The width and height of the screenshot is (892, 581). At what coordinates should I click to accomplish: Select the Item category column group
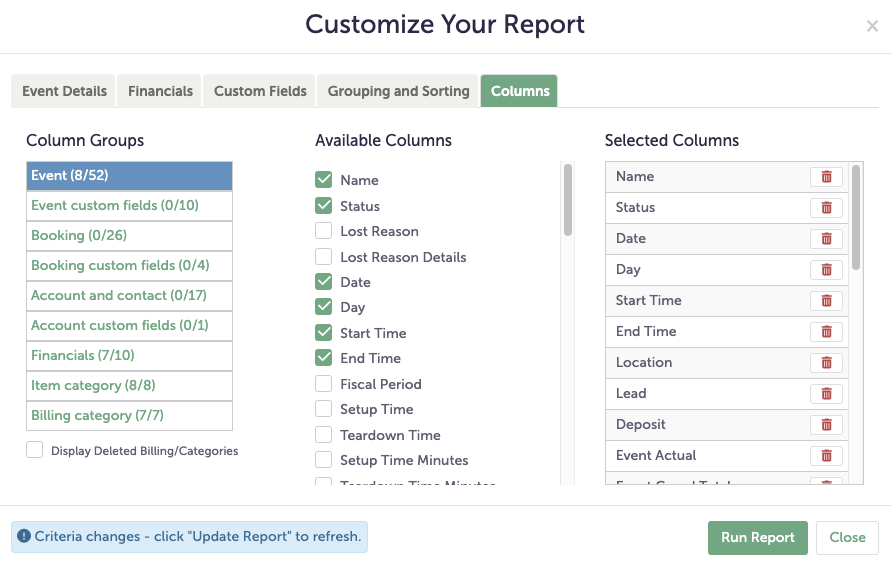(128, 385)
